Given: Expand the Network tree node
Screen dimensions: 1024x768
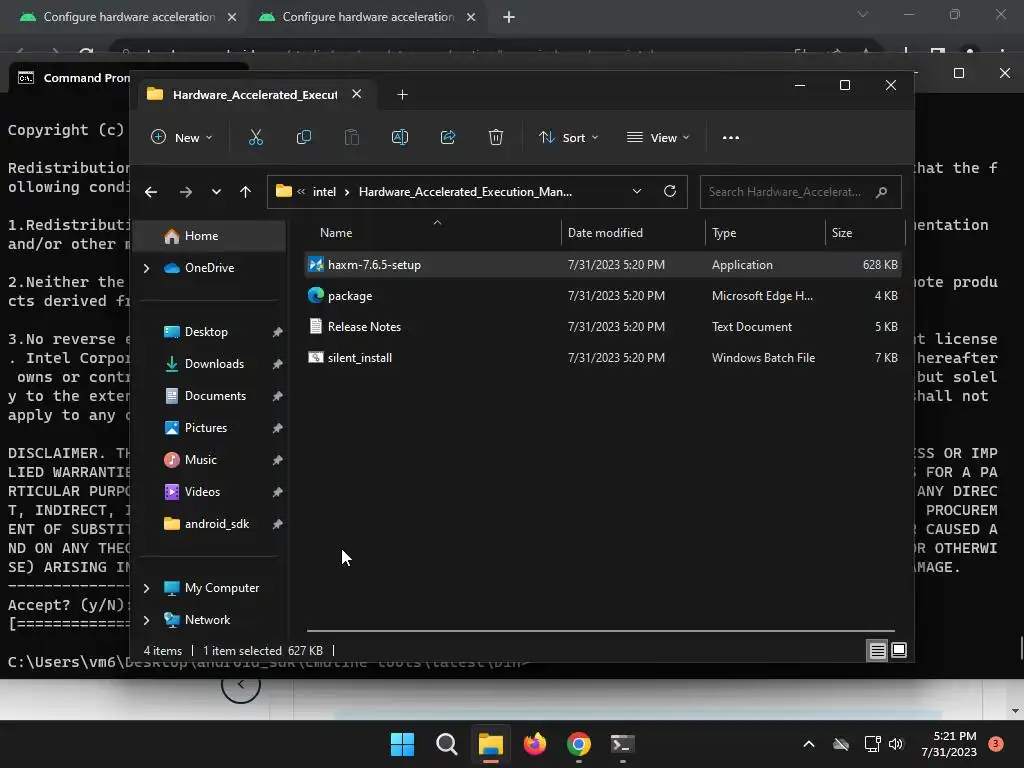Looking at the screenshot, I should [146, 620].
